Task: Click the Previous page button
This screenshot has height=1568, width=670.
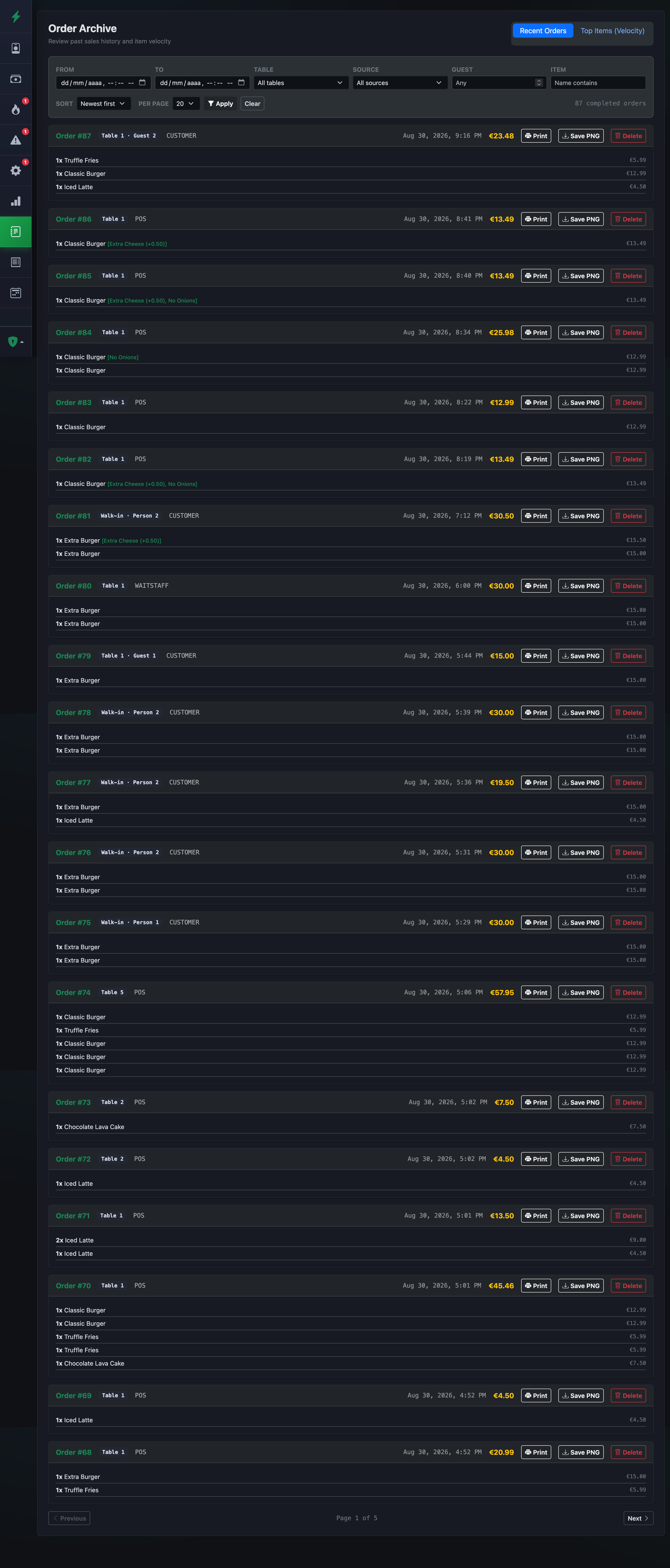Action: 69,1518
